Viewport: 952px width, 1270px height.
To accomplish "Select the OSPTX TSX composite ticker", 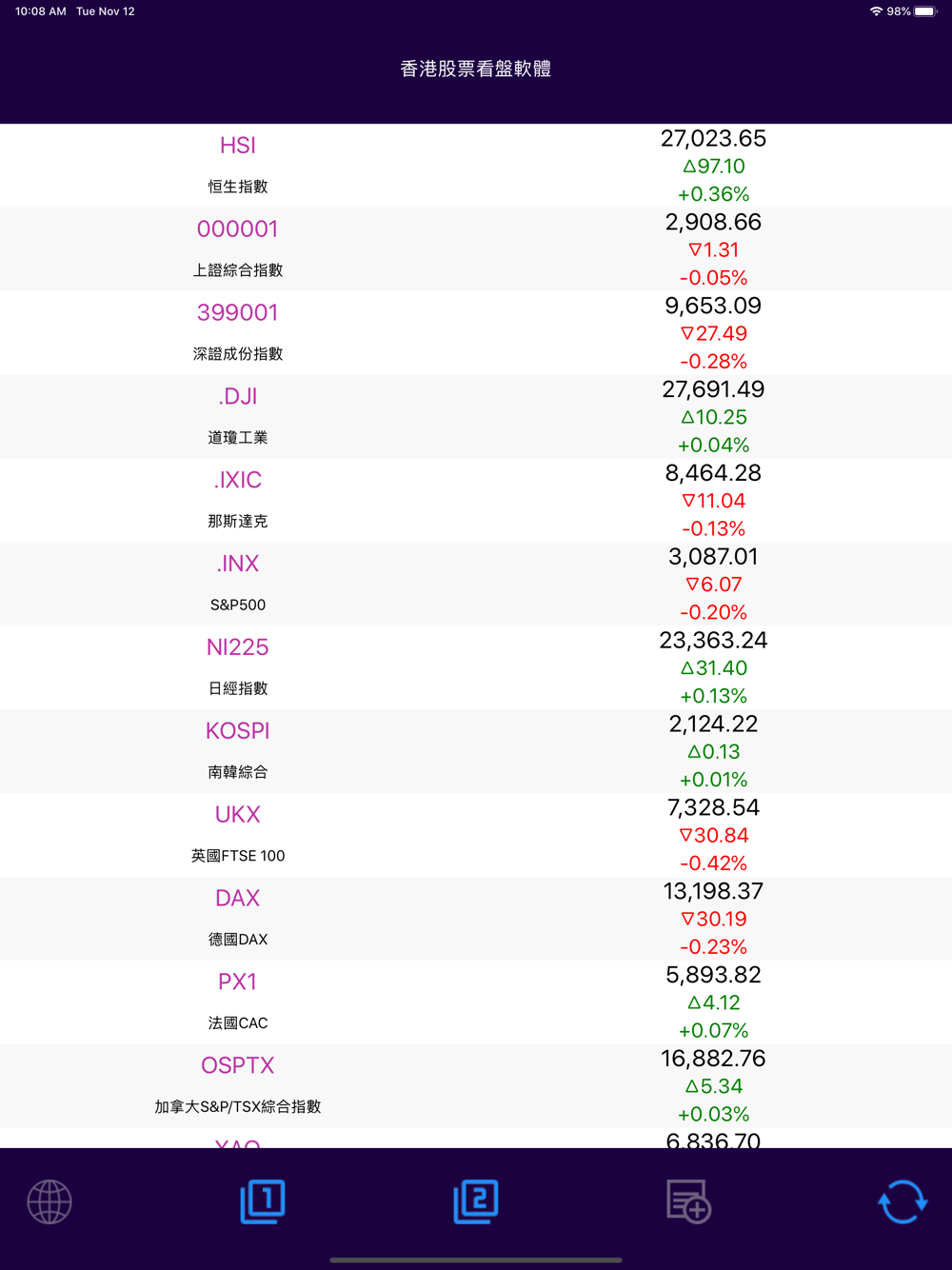I will coord(238,1065).
